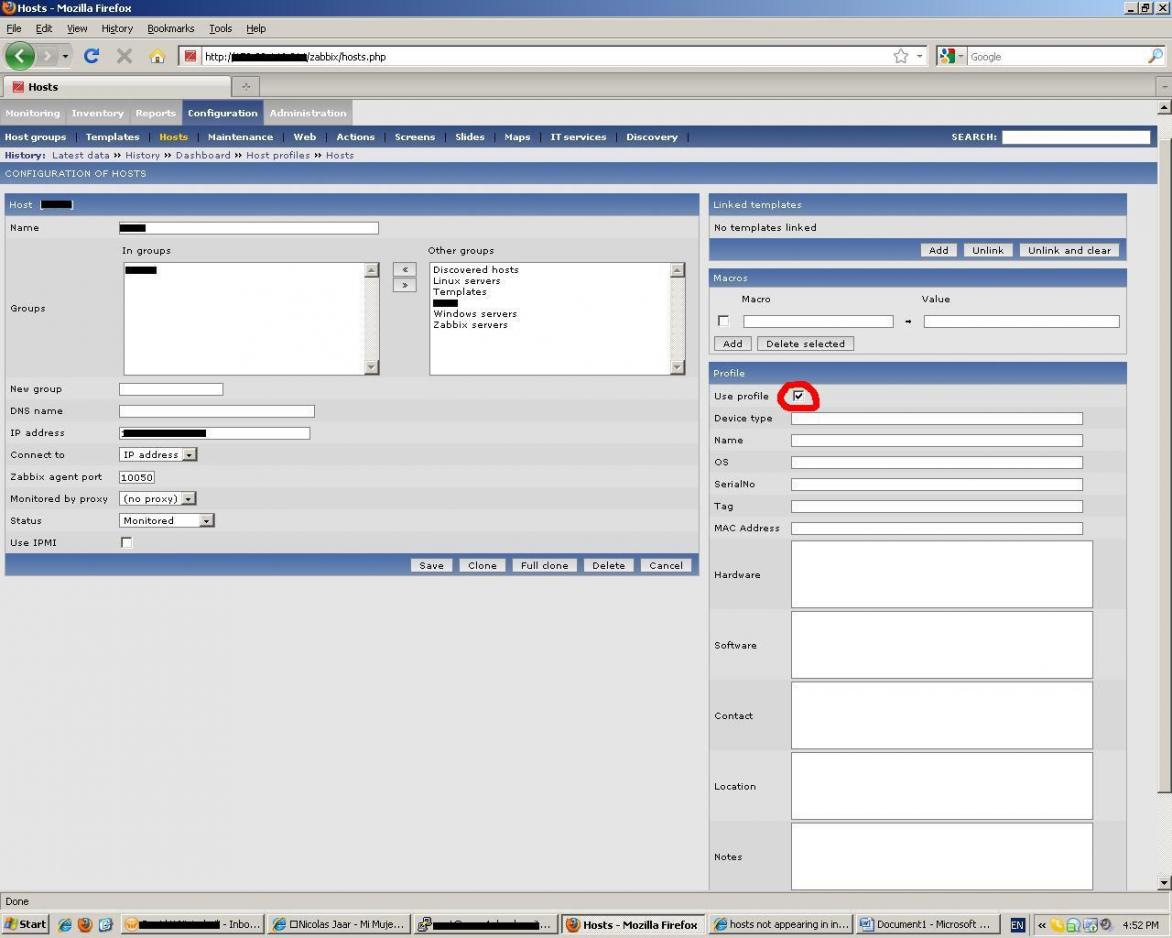
Task: Go to the home page icon
Action: [x=157, y=56]
